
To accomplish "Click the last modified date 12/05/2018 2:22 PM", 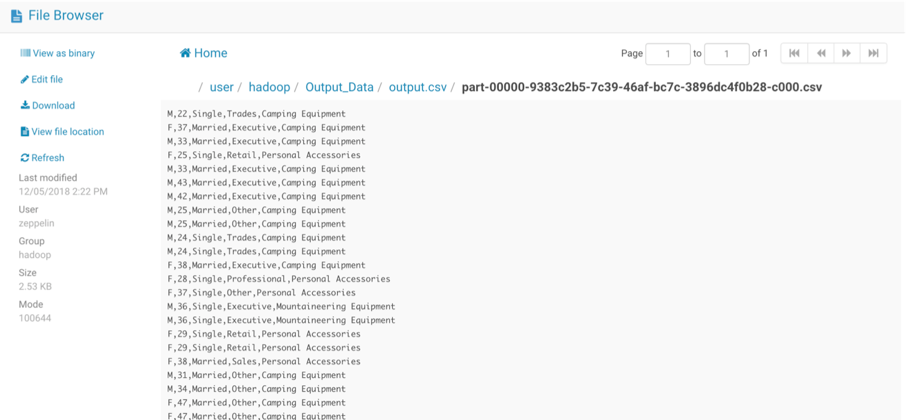I will click(63, 192).
